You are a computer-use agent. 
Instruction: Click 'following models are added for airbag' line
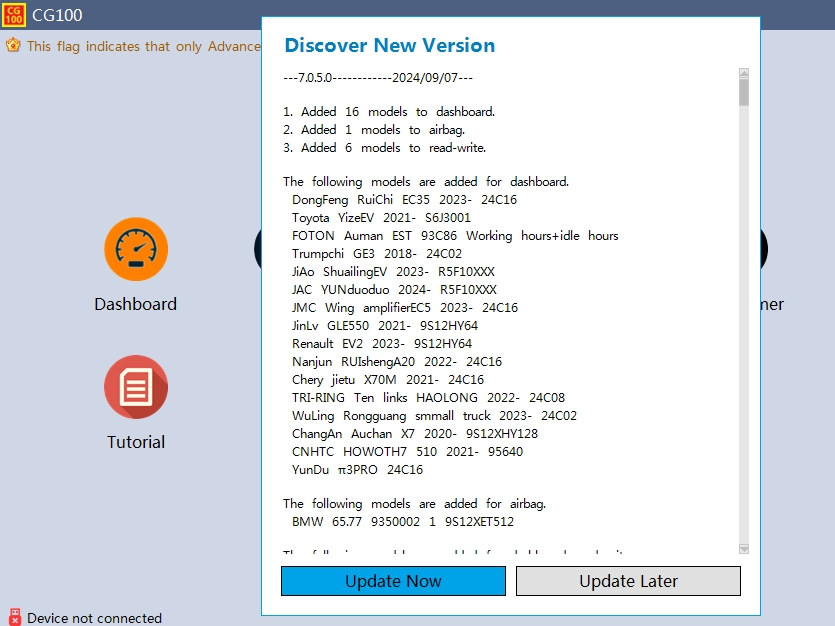414,504
